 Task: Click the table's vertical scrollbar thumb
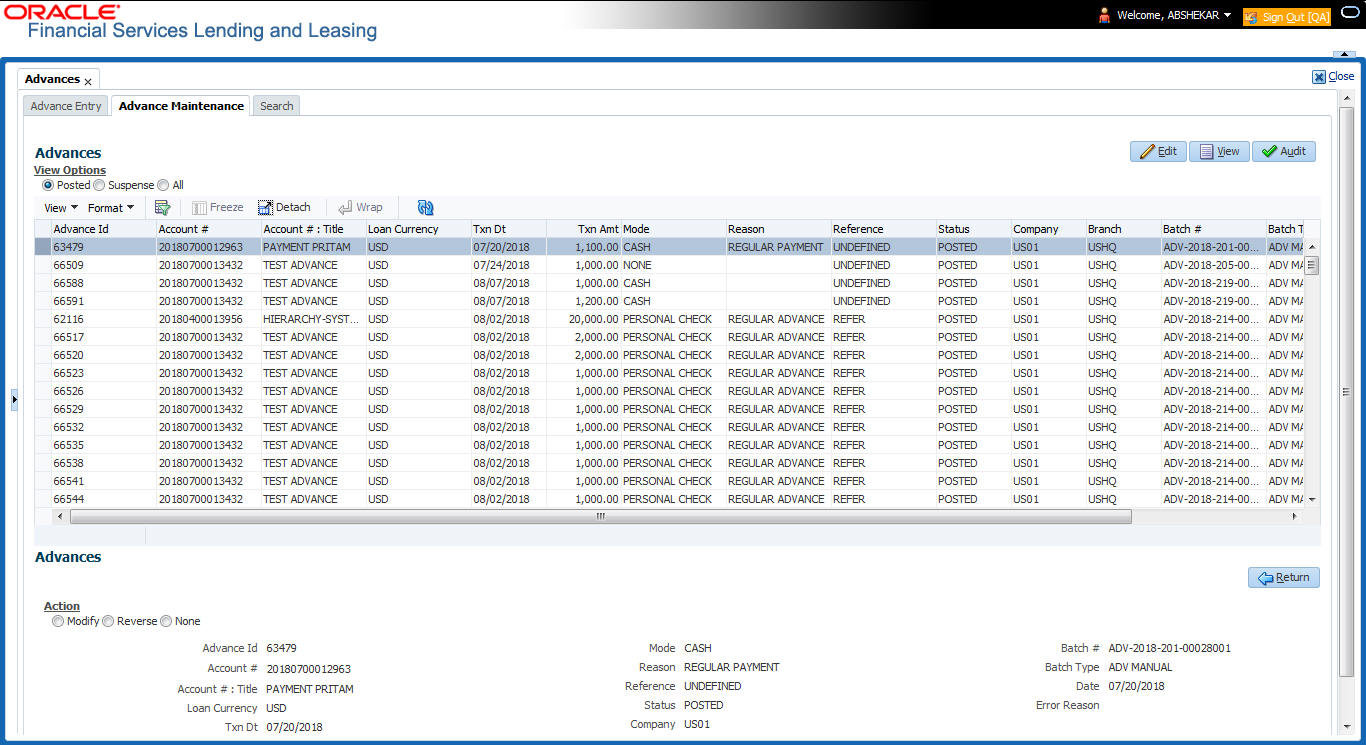tap(1312, 265)
